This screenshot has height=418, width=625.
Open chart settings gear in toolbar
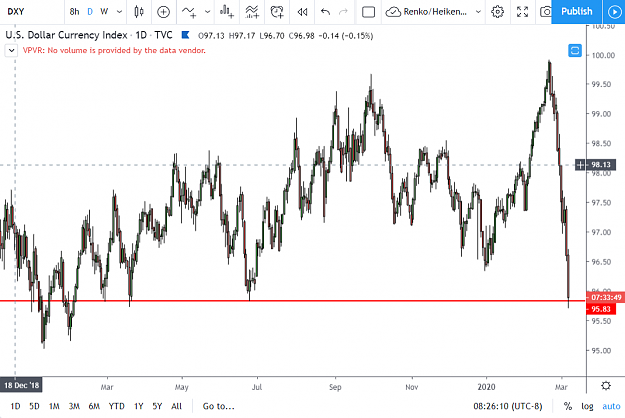[x=497, y=12]
